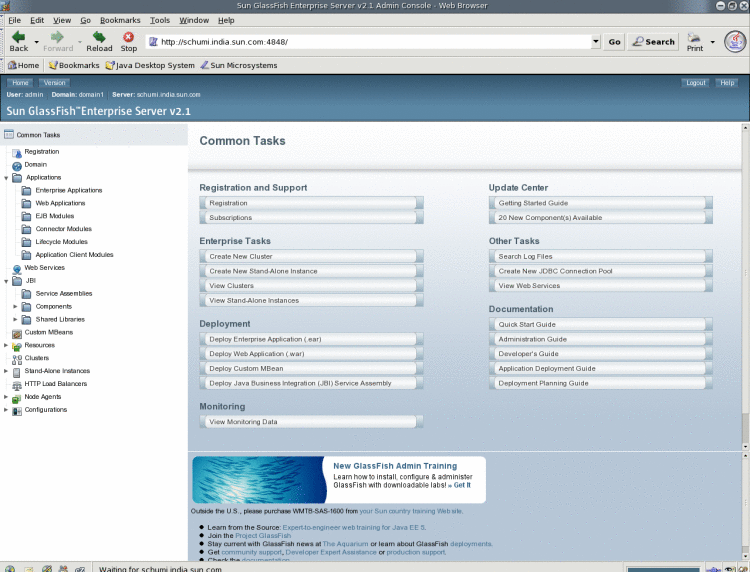The height and width of the screenshot is (572, 750).
Task: Open the Window menu
Action: click(194, 20)
